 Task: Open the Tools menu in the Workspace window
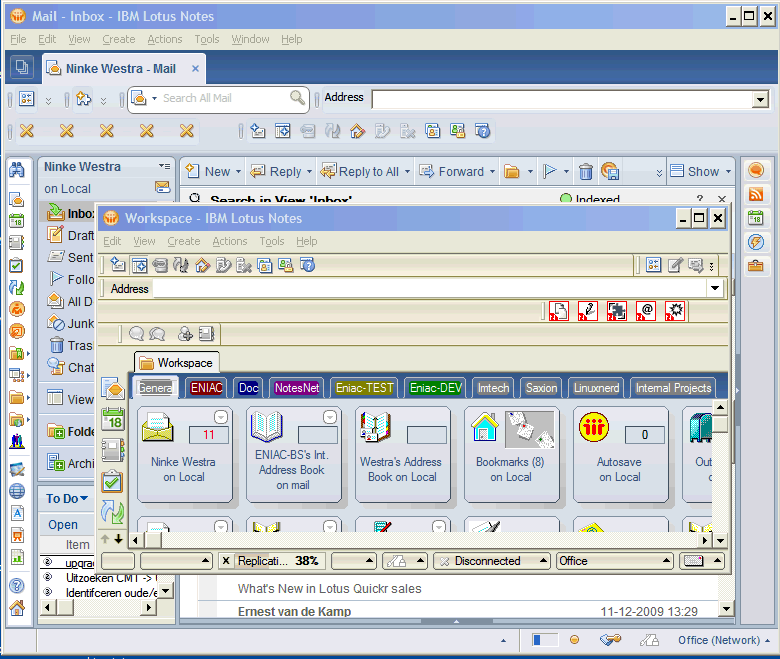point(272,241)
